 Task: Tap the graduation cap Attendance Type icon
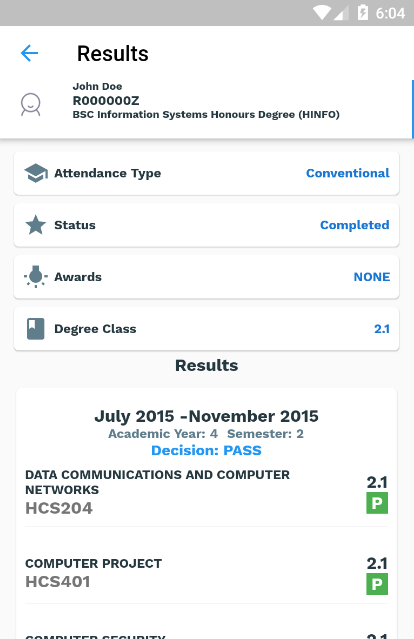36,173
